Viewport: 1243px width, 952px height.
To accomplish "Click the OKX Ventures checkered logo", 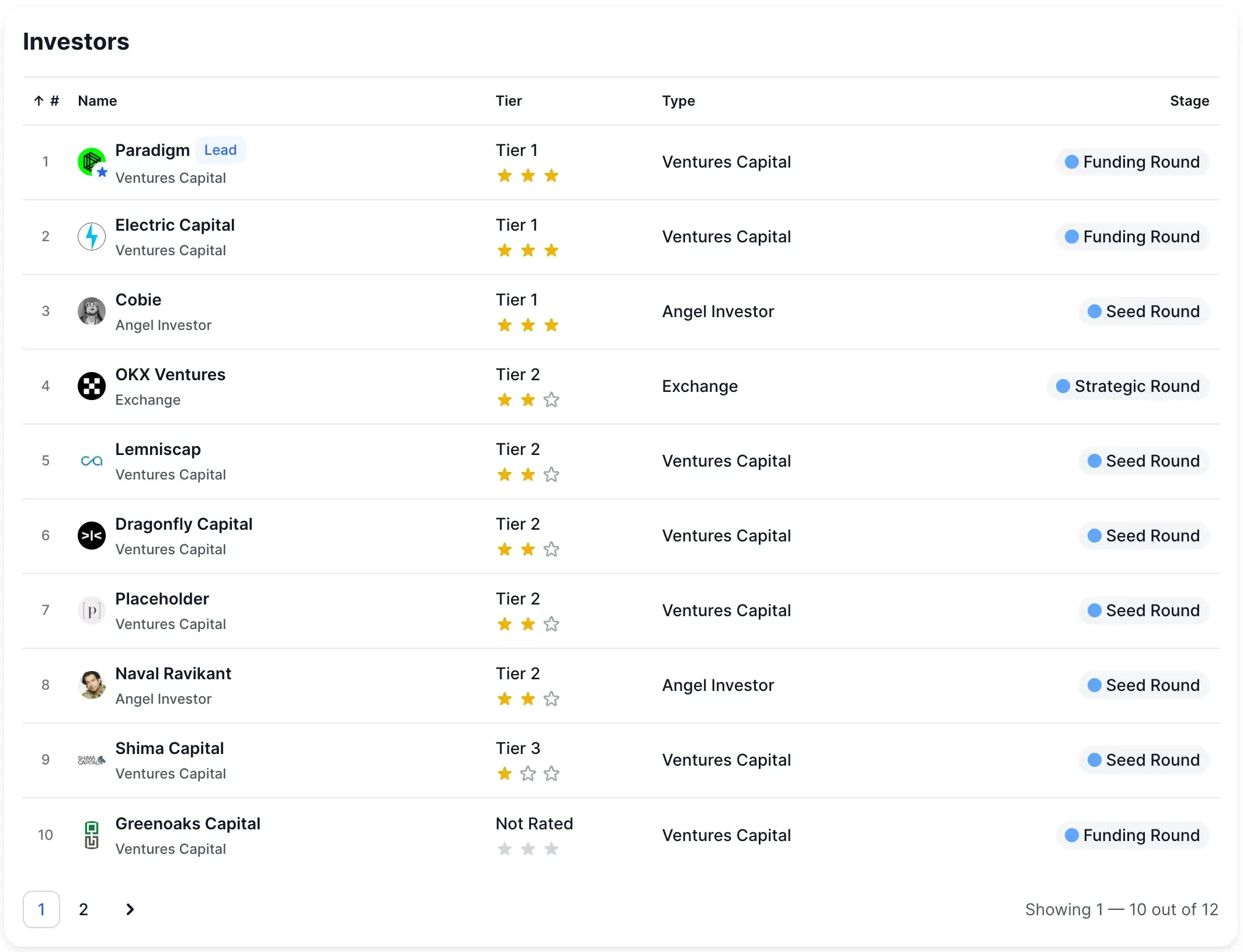I will [x=91, y=386].
